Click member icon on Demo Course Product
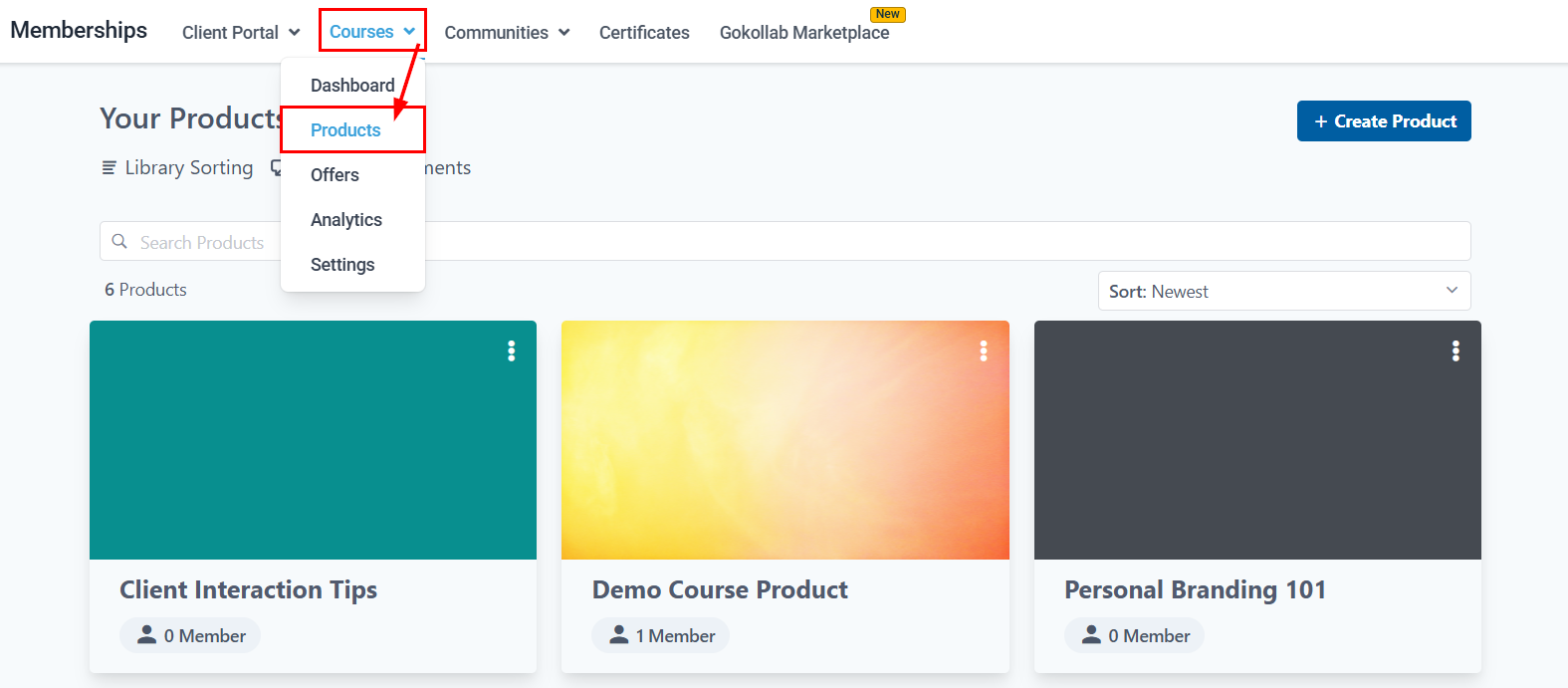Viewport: 1568px width, 688px height. (x=618, y=635)
